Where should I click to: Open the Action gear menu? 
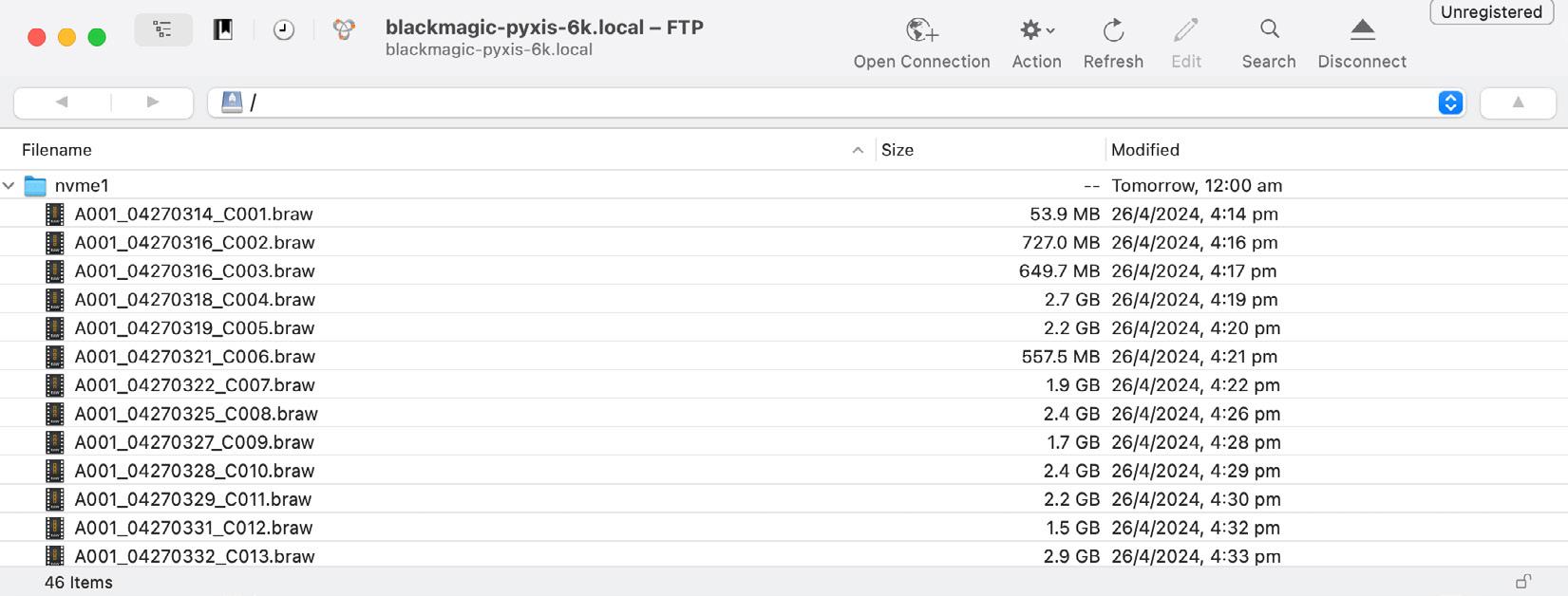[1036, 45]
